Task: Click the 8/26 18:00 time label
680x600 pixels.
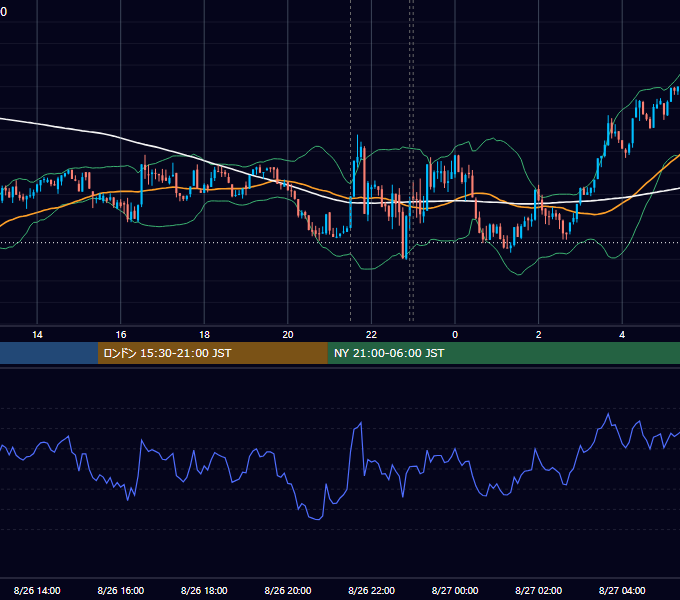Action: coord(204,590)
